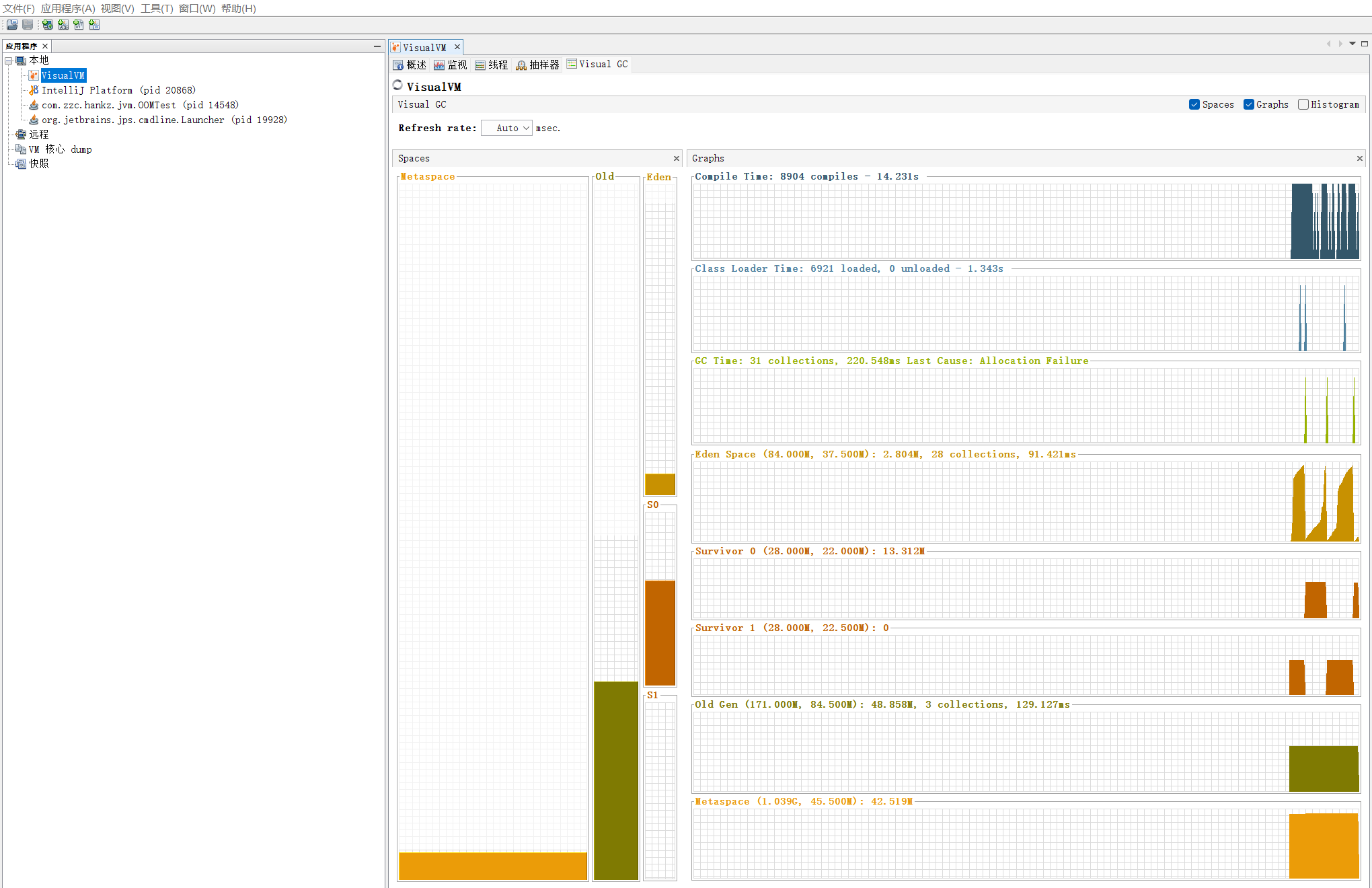The width and height of the screenshot is (1372, 888).
Task: Click the 线程 threads tab icon
Action: 480,65
